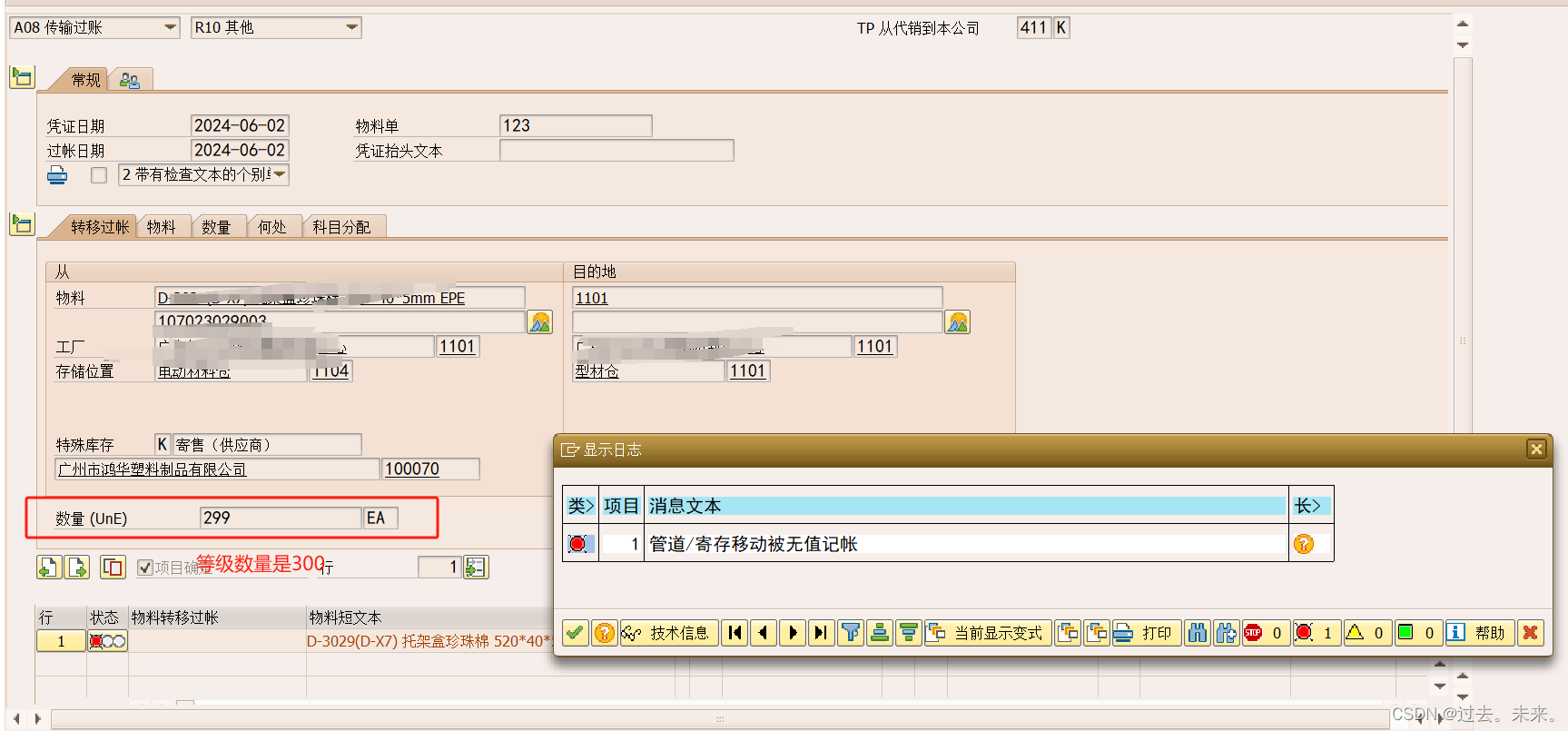The width and height of the screenshot is (1568, 731).
Task: Click the go-to-line icon beside line number
Action: [477, 567]
